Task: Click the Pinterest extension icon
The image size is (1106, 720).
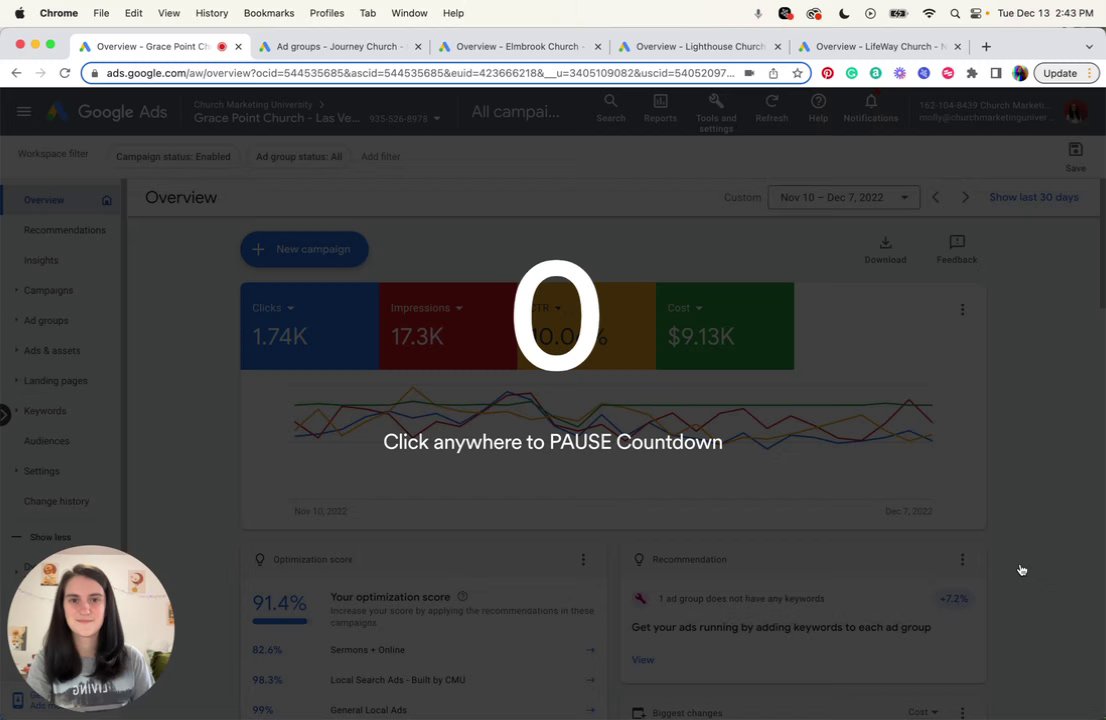Action: click(827, 73)
